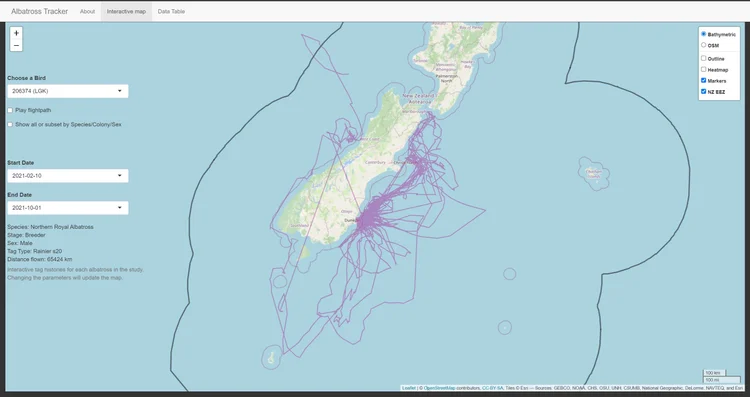Screen dimensions: 750x397
Task: Open the Leaflet attribution link
Action: (x=408, y=388)
